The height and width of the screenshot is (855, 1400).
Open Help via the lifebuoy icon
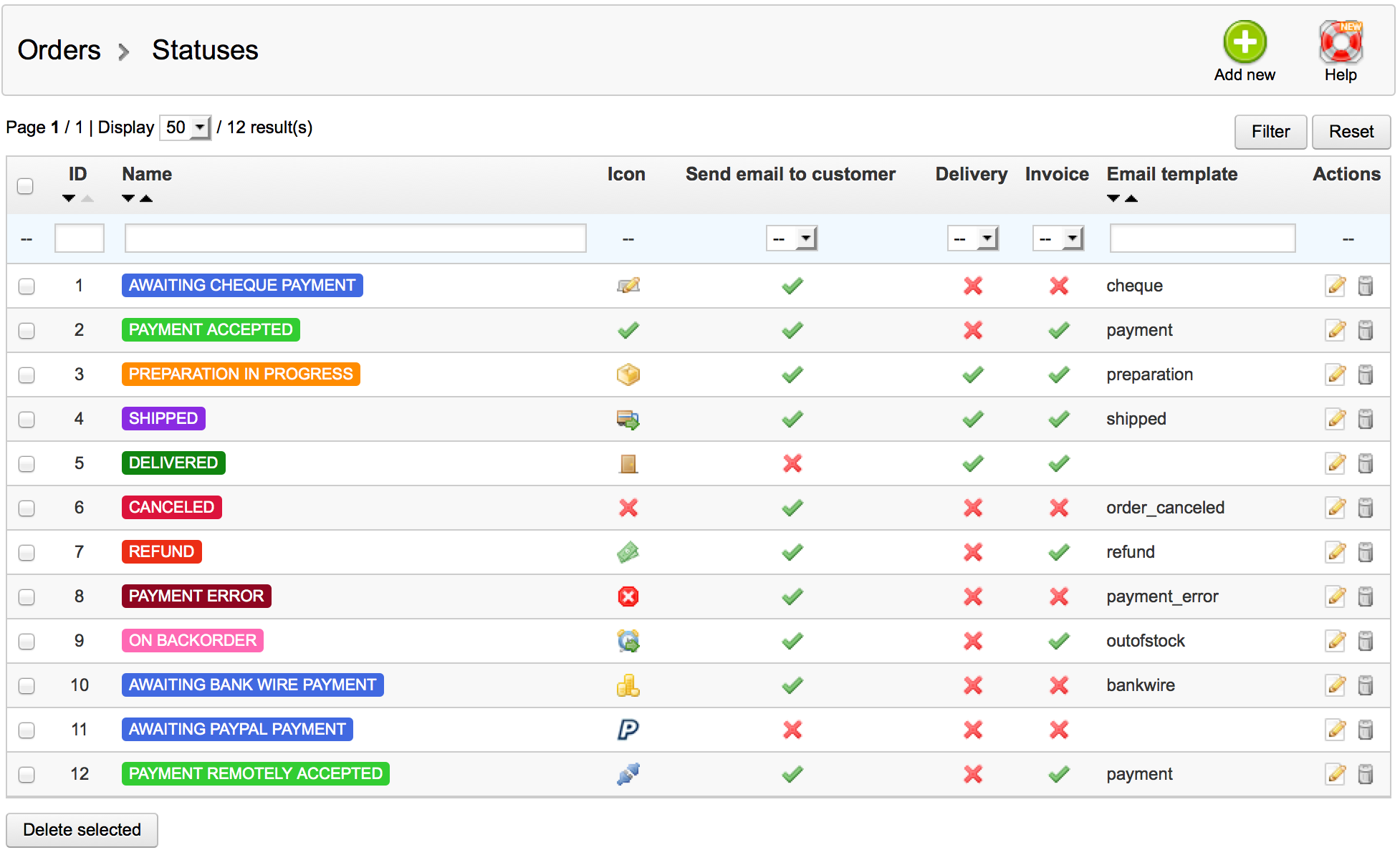(x=1340, y=42)
